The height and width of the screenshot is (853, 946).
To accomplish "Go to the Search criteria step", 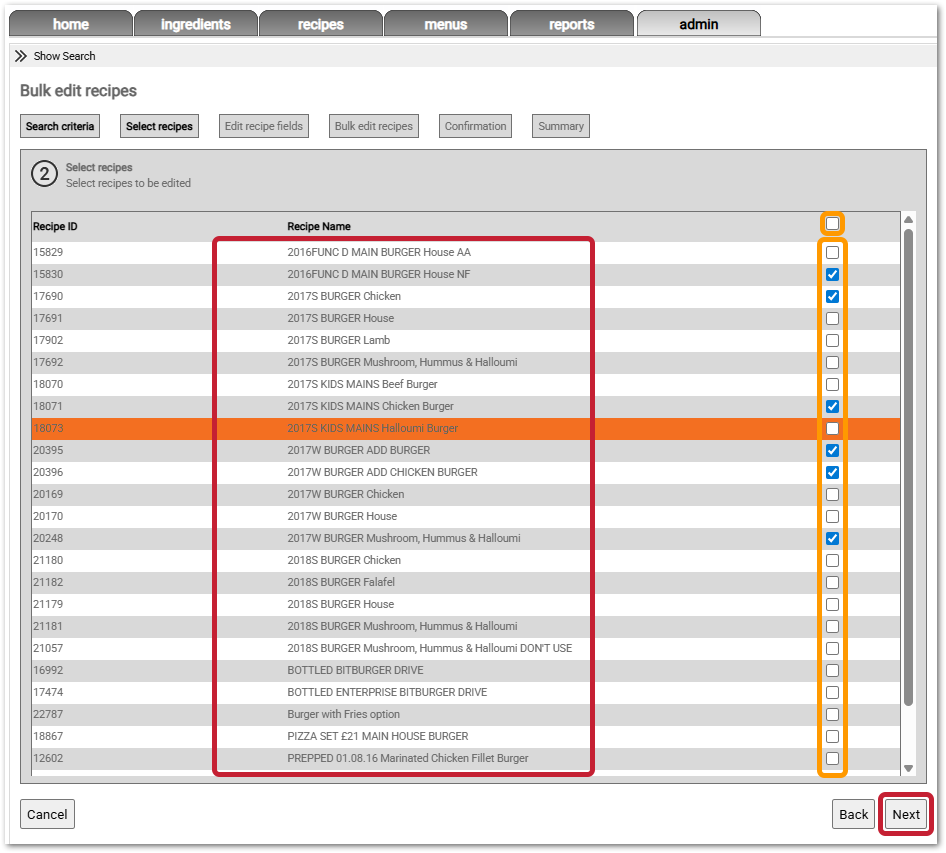I will coord(60,126).
